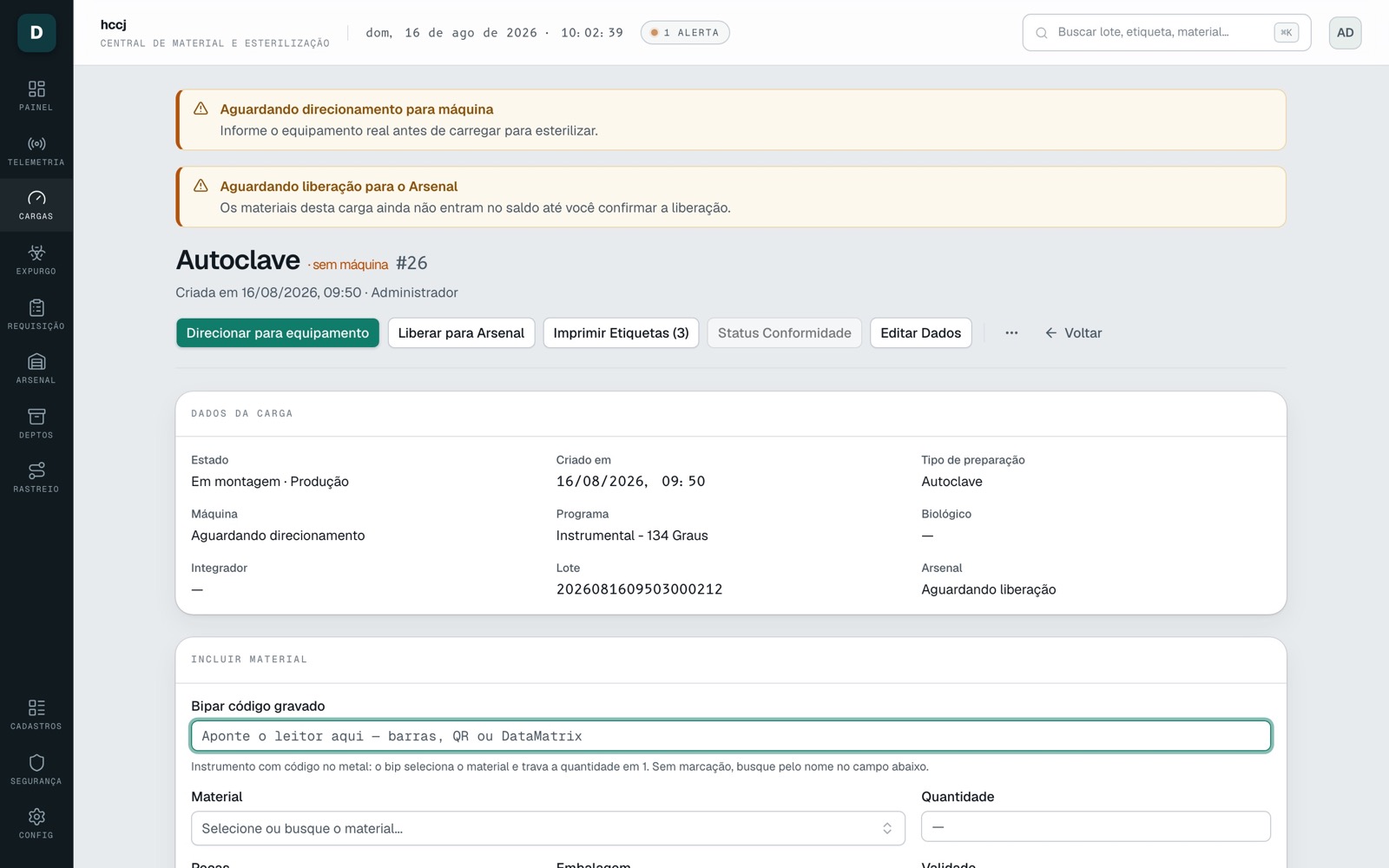Open the Expurgo biohazard icon
Viewport: 1389px width, 868px height.
coord(36,253)
